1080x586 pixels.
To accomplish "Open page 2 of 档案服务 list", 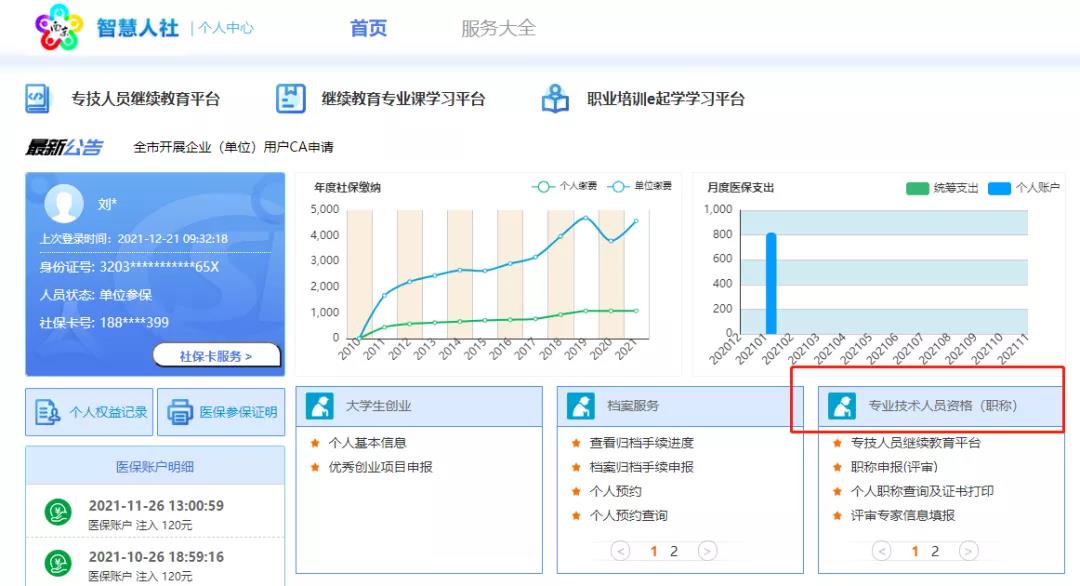I will (674, 551).
